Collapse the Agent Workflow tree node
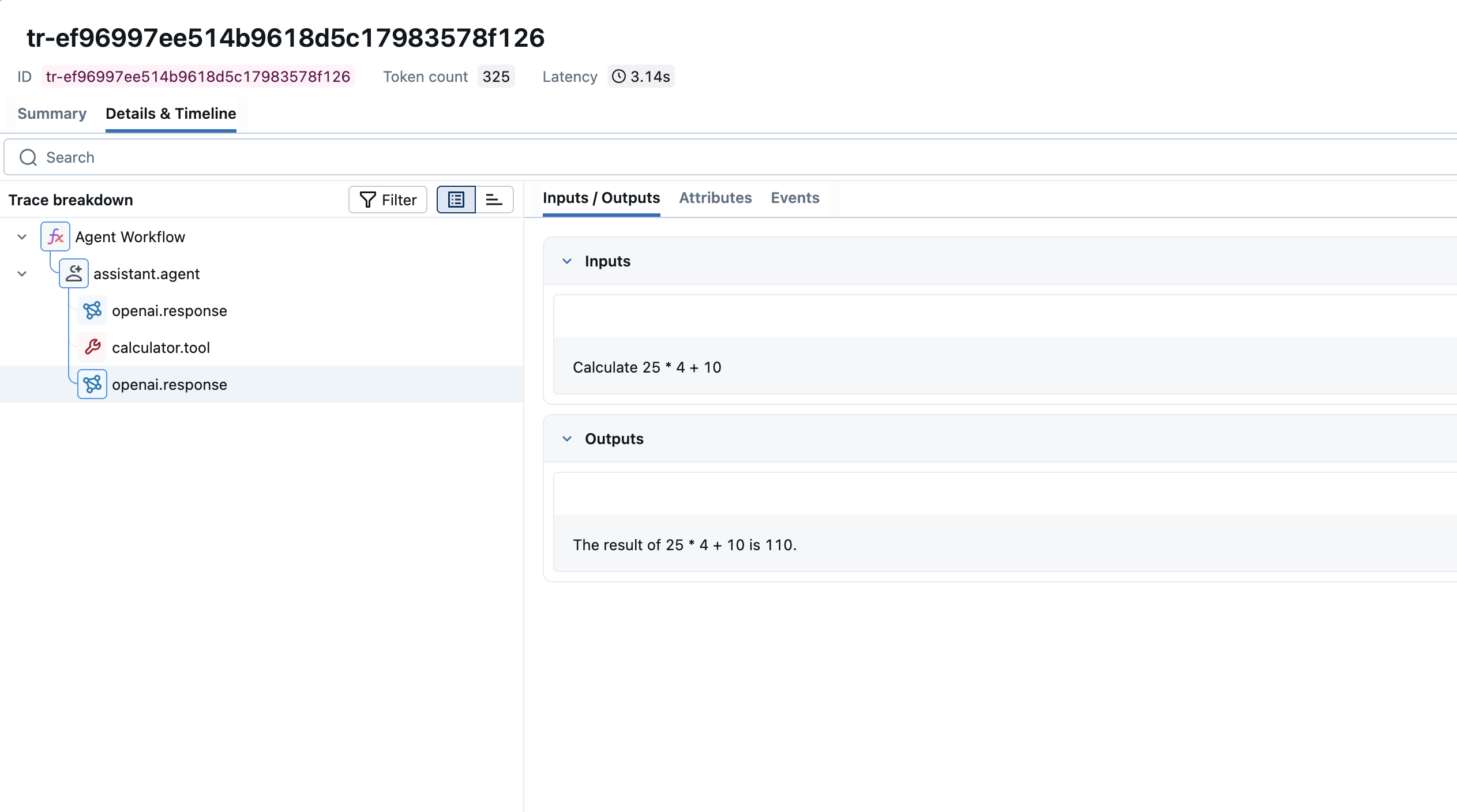Image resolution: width=1457 pixels, height=812 pixels. click(21, 236)
